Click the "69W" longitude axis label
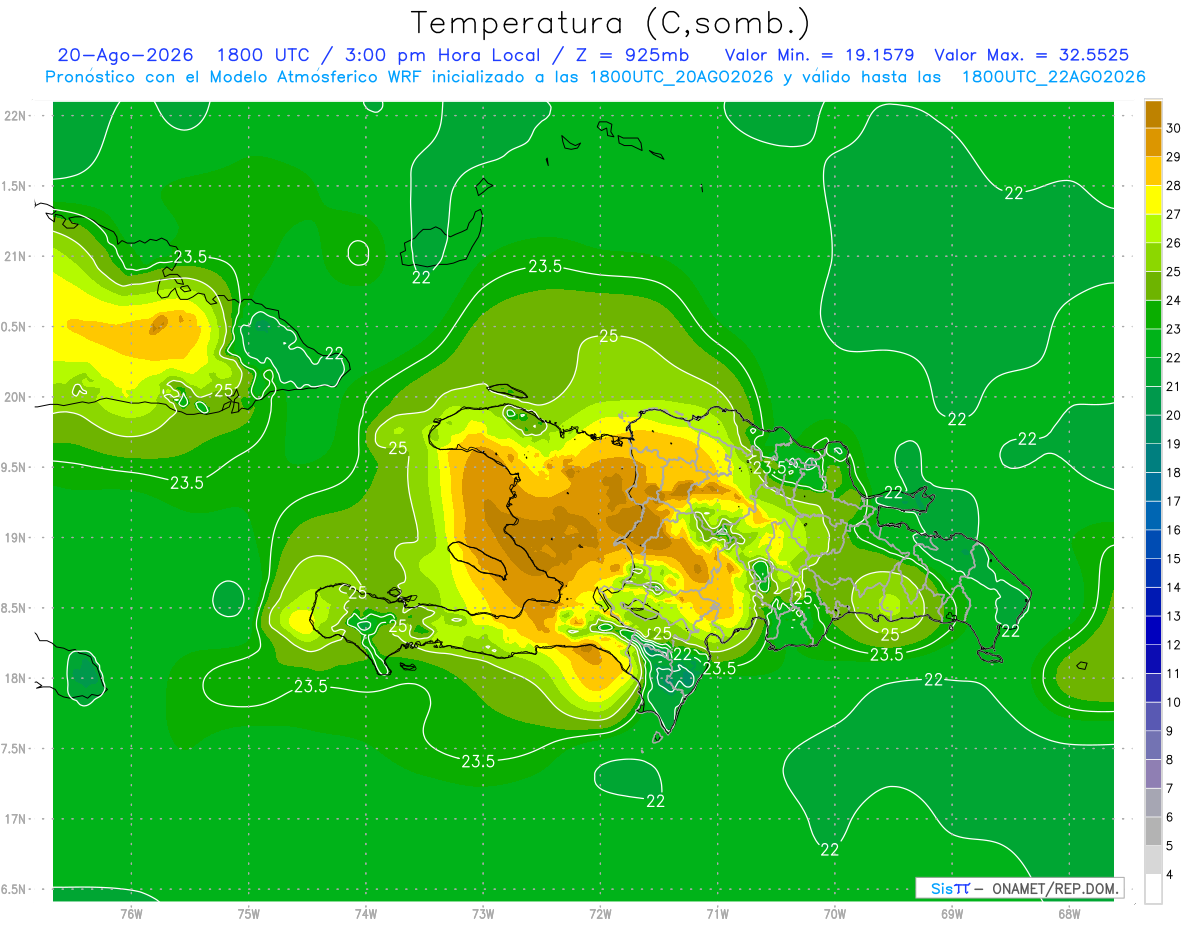This screenshot has width=1200, height=927. pyautogui.click(x=952, y=913)
